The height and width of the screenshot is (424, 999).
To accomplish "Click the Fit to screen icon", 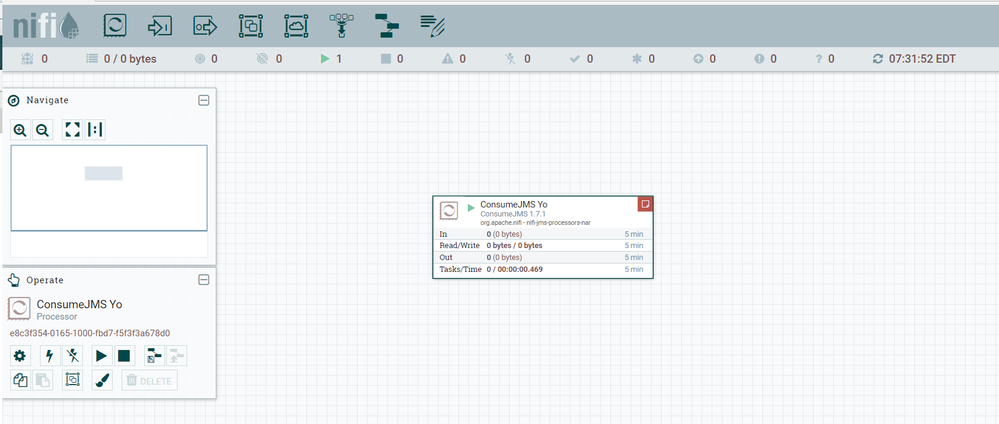I will point(73,130).
